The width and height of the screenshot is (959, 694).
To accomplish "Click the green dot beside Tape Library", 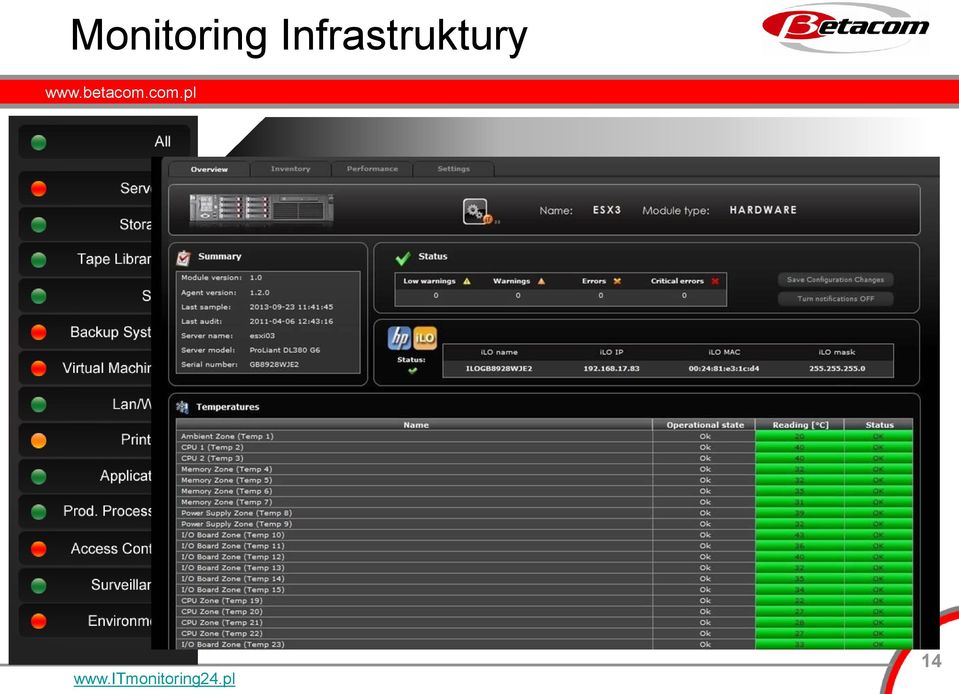I will [x=39, y=260].
